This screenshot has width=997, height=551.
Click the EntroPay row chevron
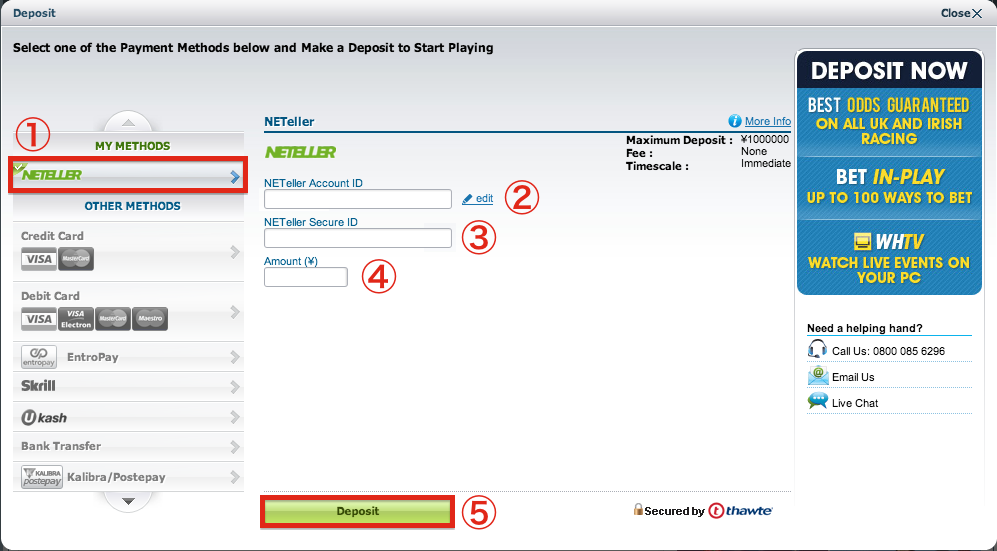click(235, 357)
